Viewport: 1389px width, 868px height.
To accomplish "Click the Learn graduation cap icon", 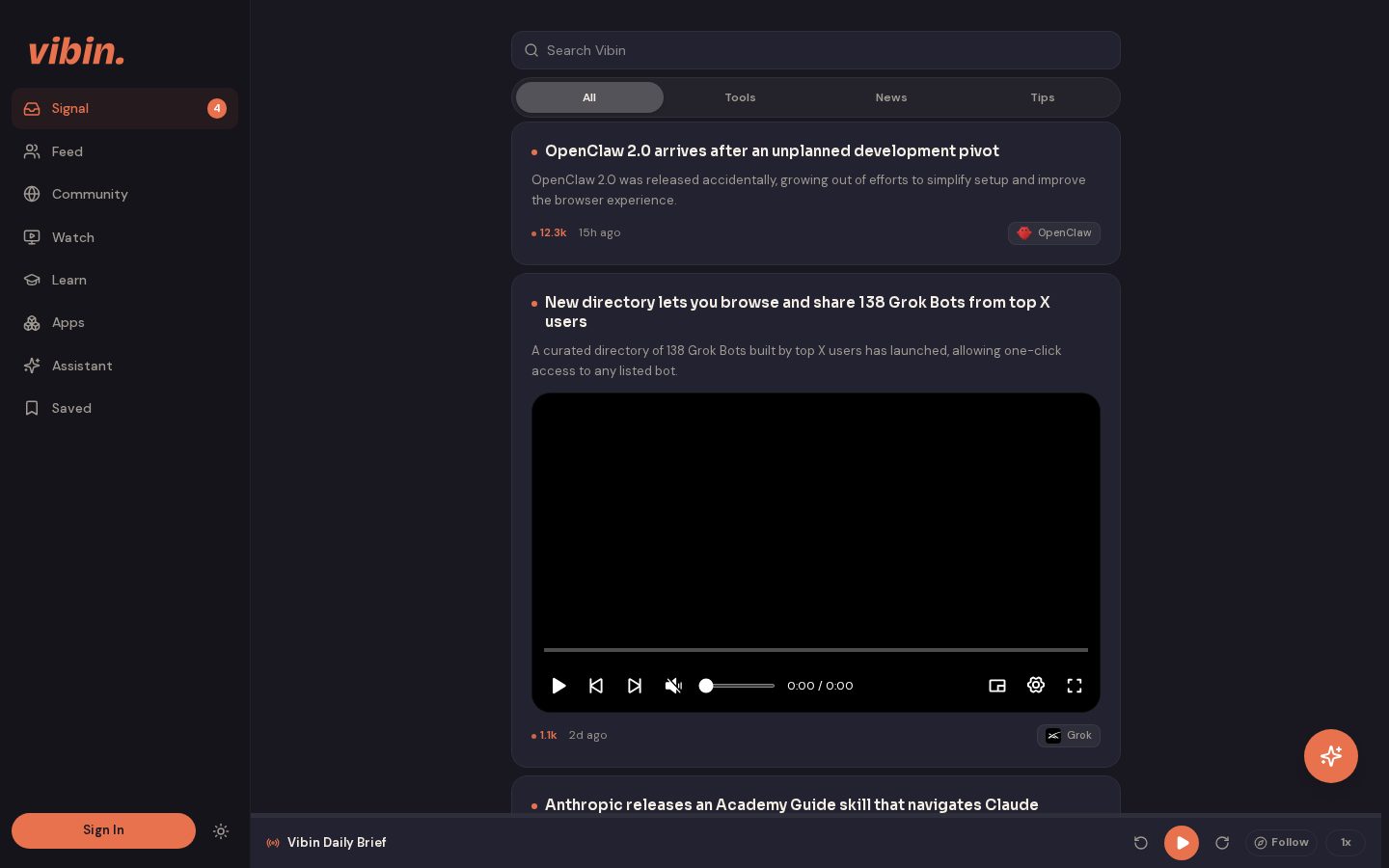I will click(32, 280).
